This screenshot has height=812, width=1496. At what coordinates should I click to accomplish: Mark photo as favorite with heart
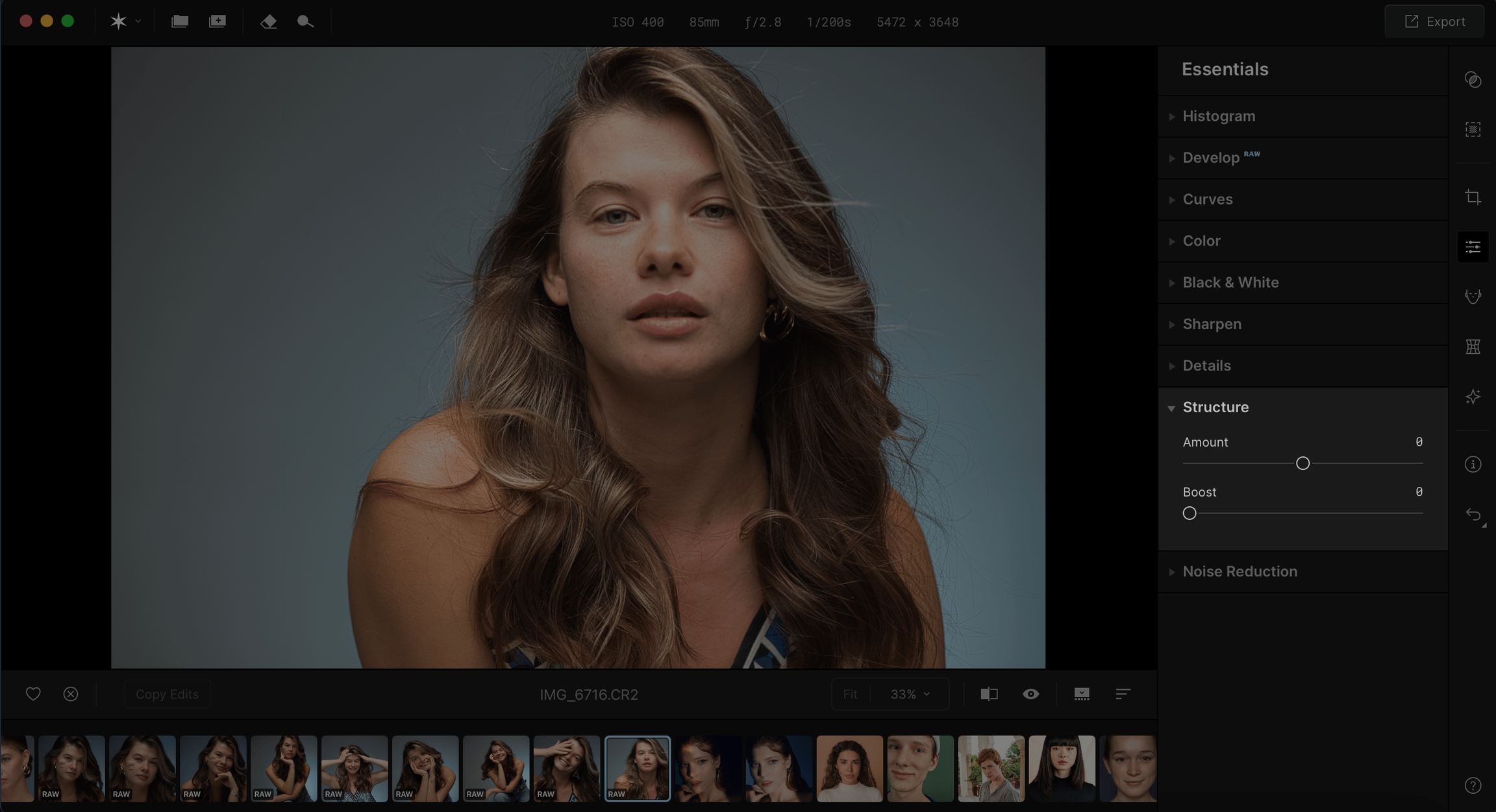pyautogui.click(x=33, y=695)
